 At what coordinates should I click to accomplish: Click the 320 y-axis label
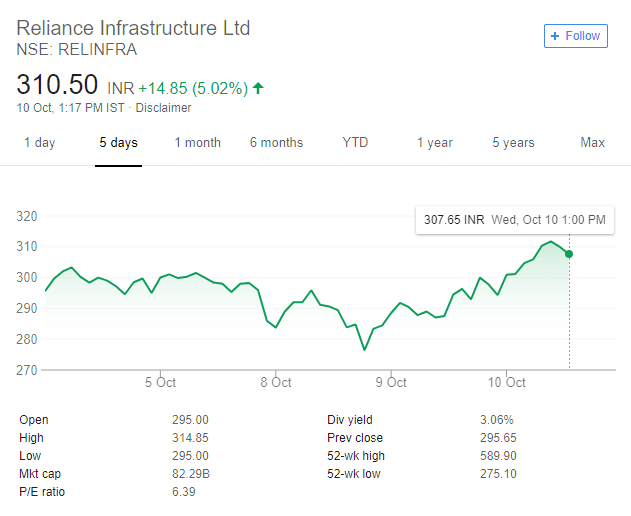27,216
